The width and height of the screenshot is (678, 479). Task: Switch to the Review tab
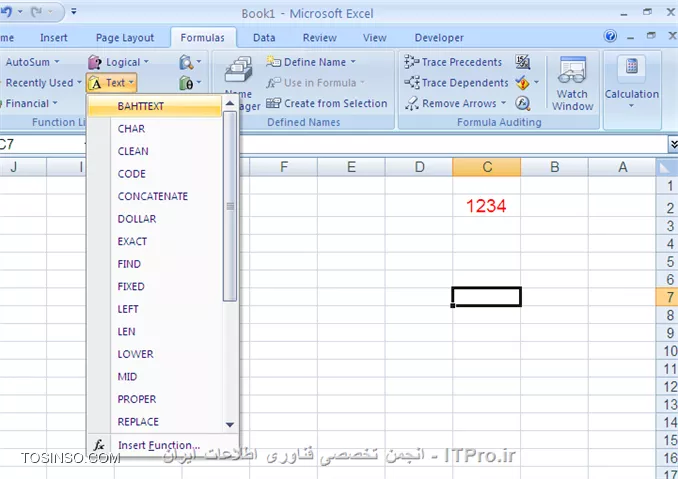[320, 38]
